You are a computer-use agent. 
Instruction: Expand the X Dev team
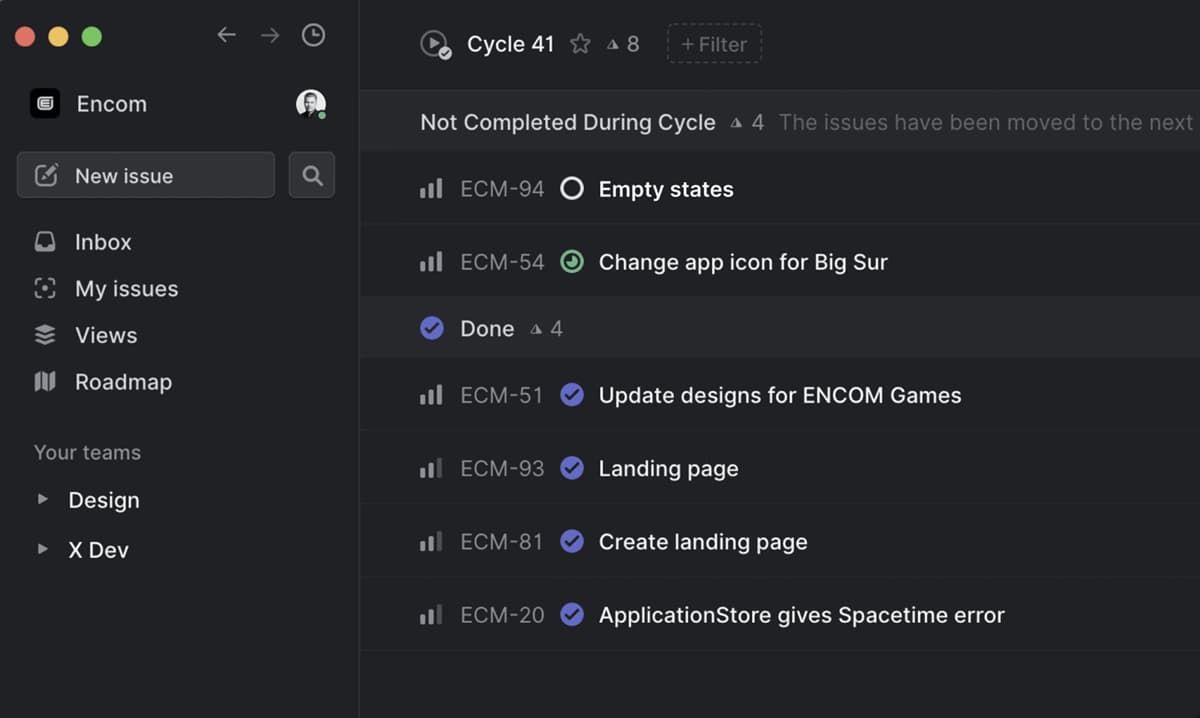click(42, 549)
